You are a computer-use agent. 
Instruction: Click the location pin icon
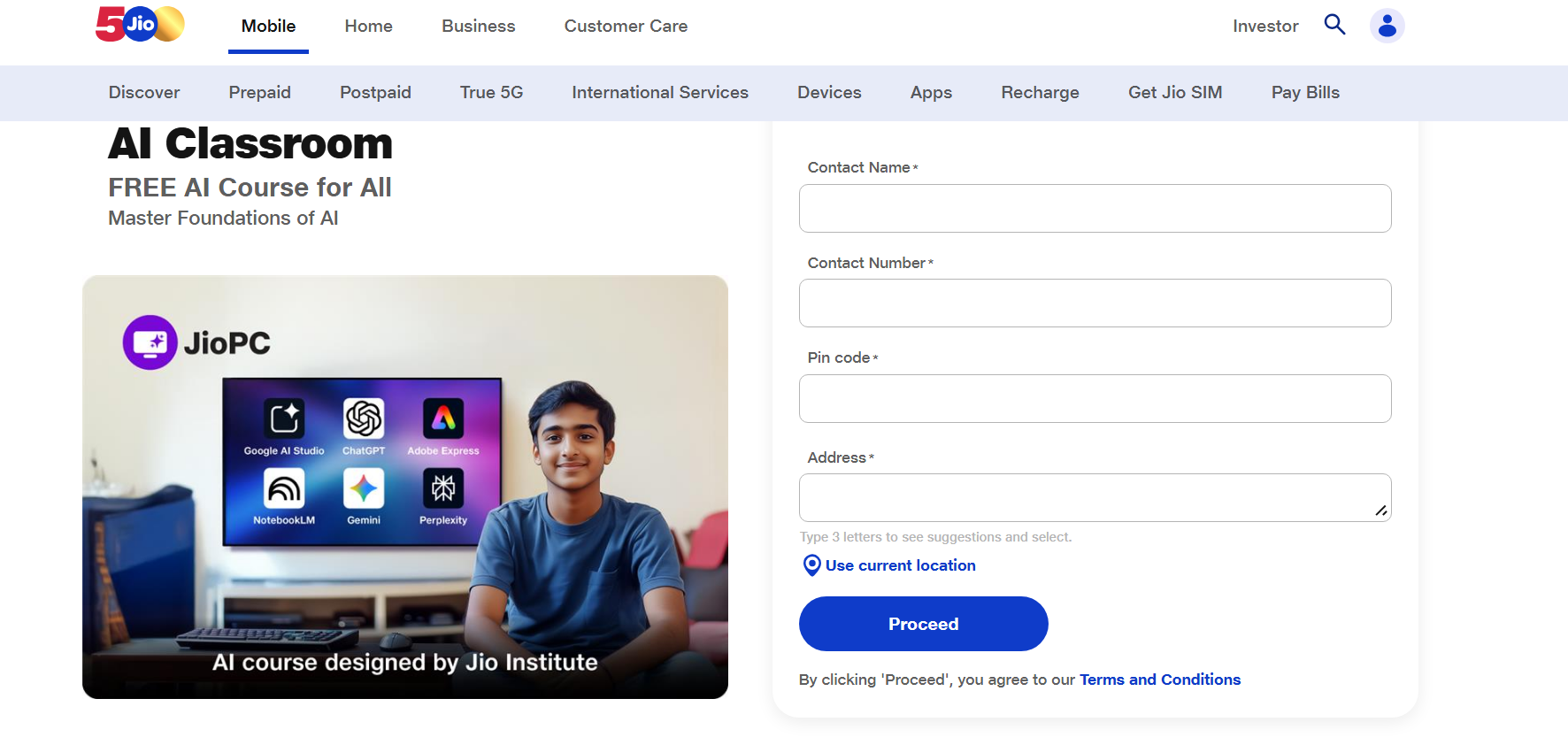pos(811,565)
